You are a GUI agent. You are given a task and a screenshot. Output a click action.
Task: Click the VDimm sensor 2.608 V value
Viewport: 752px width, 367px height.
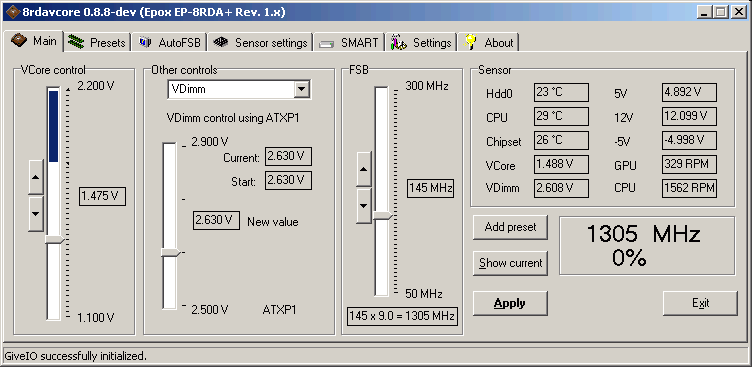point(561,188)
